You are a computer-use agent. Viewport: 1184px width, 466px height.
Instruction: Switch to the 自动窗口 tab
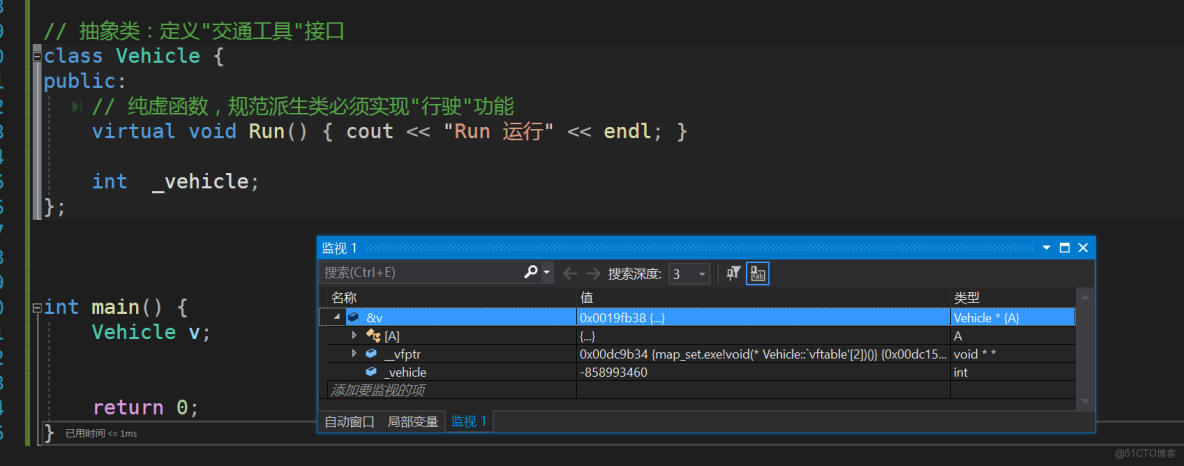tap(349, 421)
